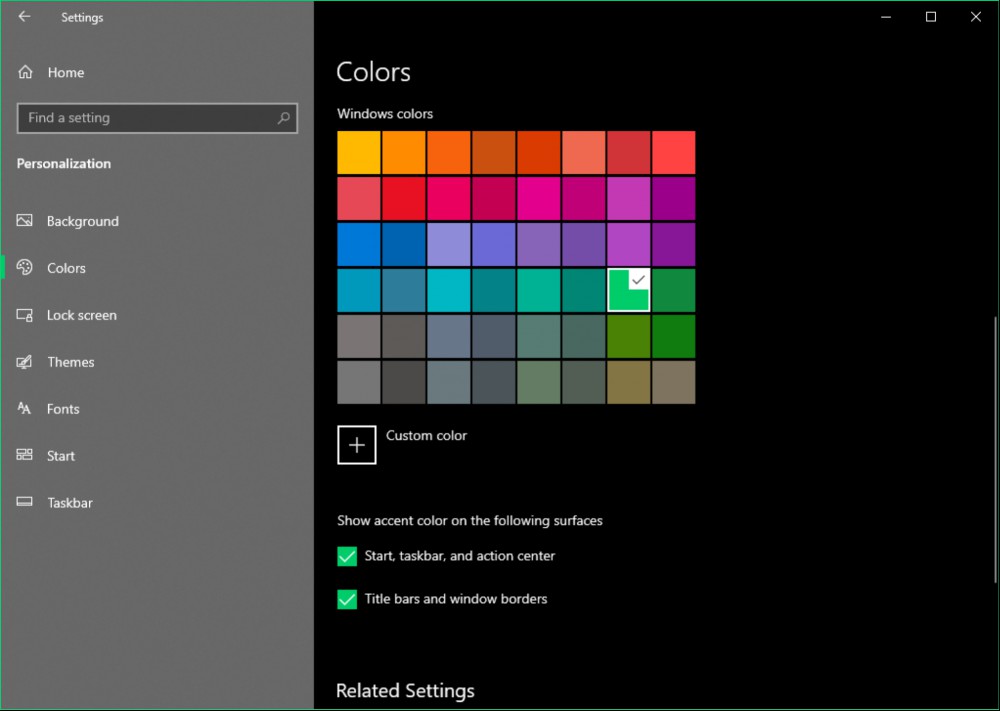Pick the cyan swatch in fourth row

449,290
